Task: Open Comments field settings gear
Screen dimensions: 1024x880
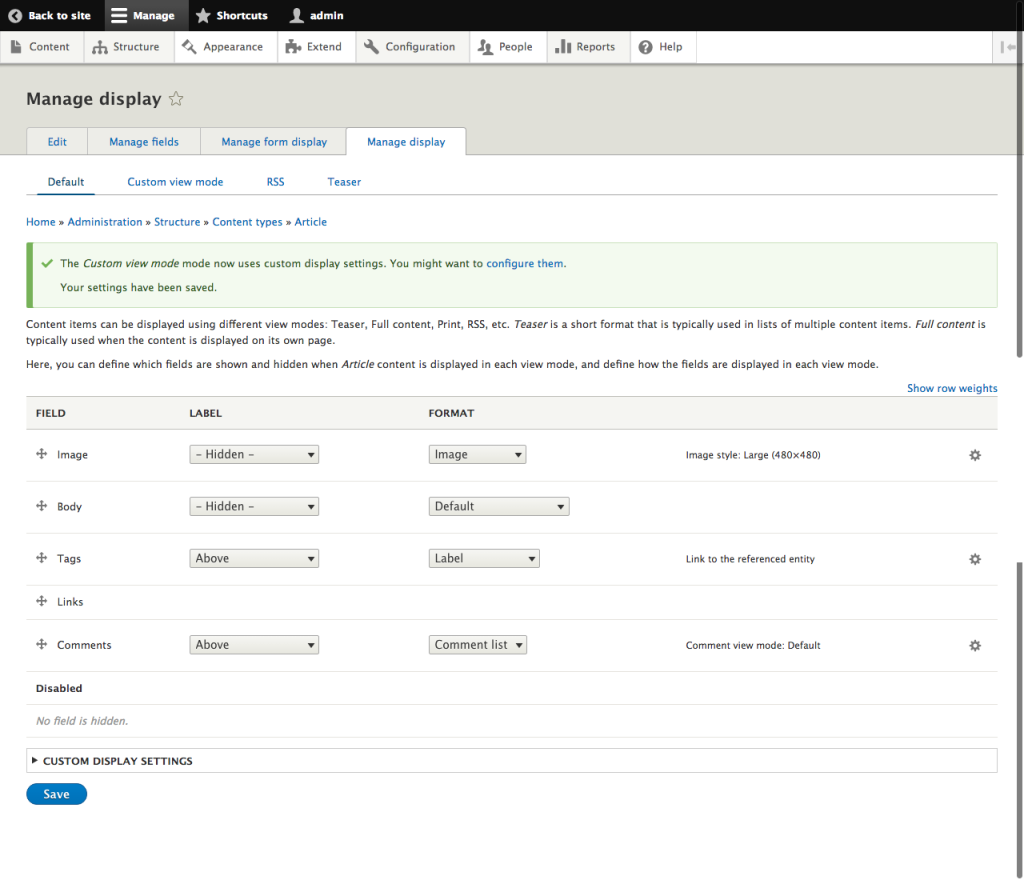Action: pyautogui.click(x=975, y=646)
